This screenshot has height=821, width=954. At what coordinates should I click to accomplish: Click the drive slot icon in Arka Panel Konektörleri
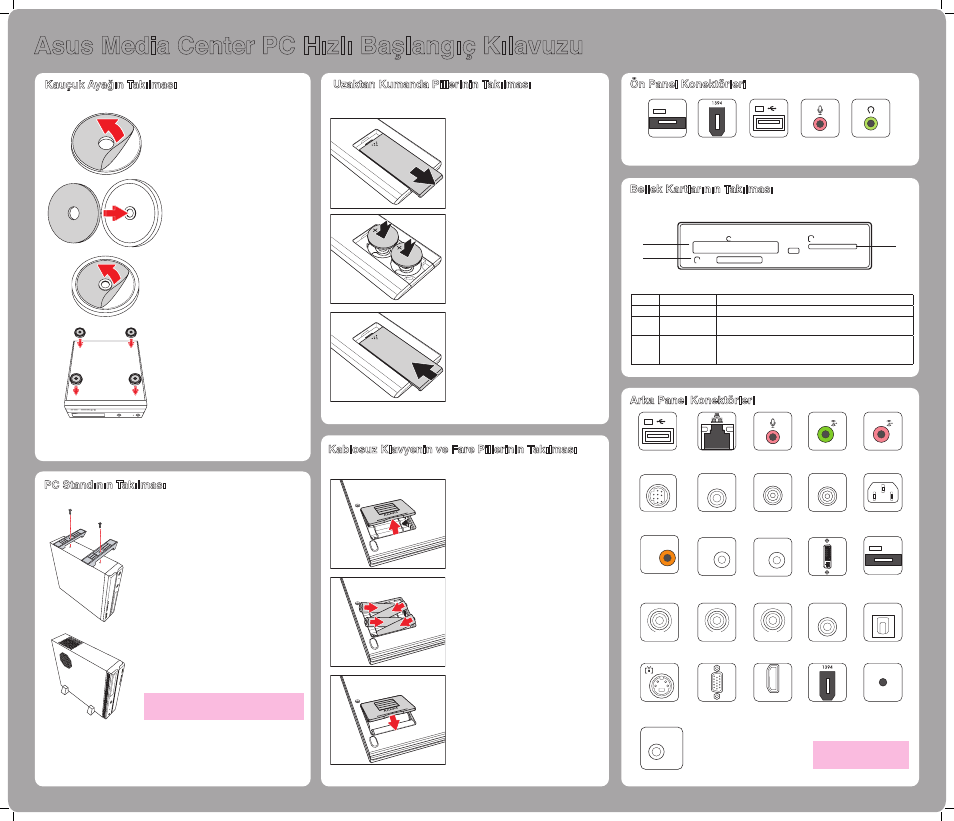(x=883, y=555)
